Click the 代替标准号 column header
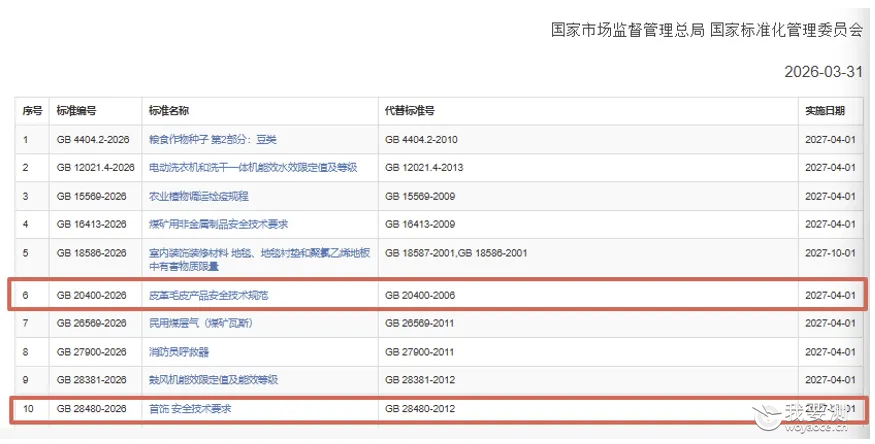The image size is (875, 444). point(410,111)
